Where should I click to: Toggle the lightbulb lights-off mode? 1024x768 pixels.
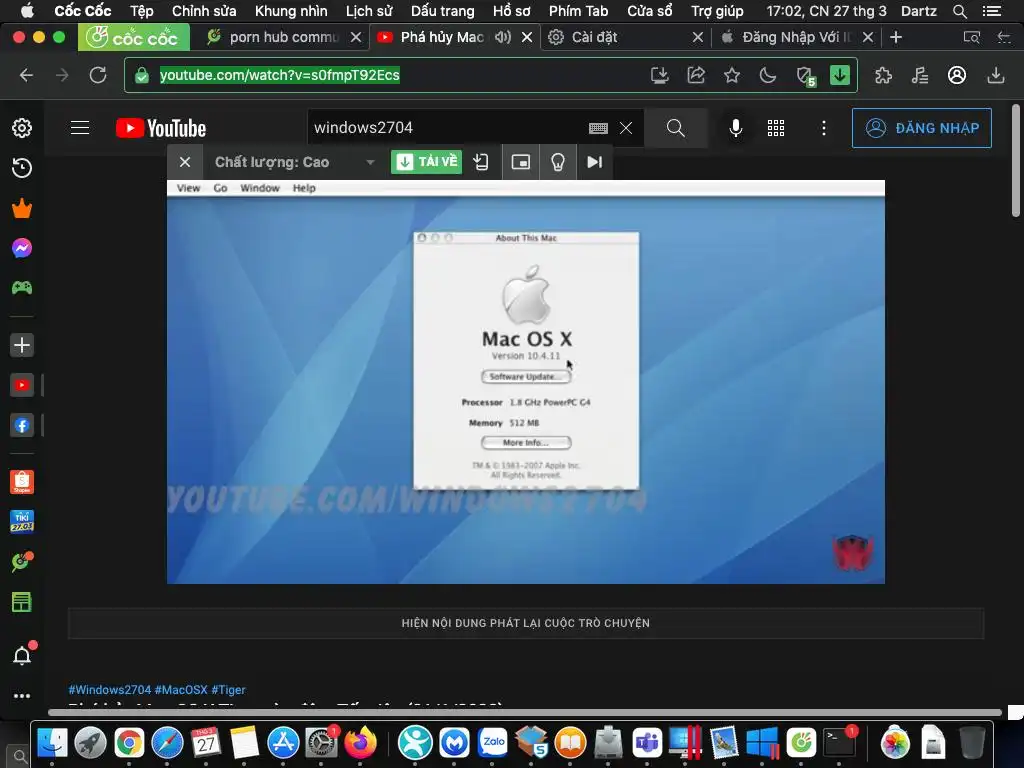coord(558,162)
